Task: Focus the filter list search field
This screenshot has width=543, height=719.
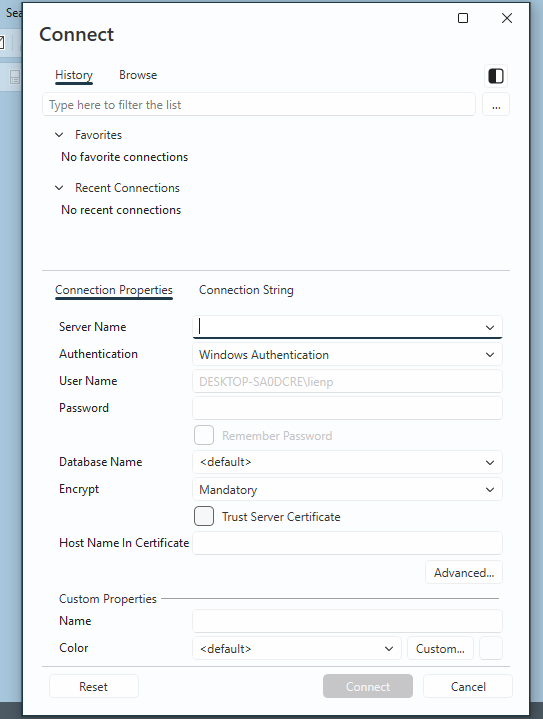Action: tap(259, 105)
